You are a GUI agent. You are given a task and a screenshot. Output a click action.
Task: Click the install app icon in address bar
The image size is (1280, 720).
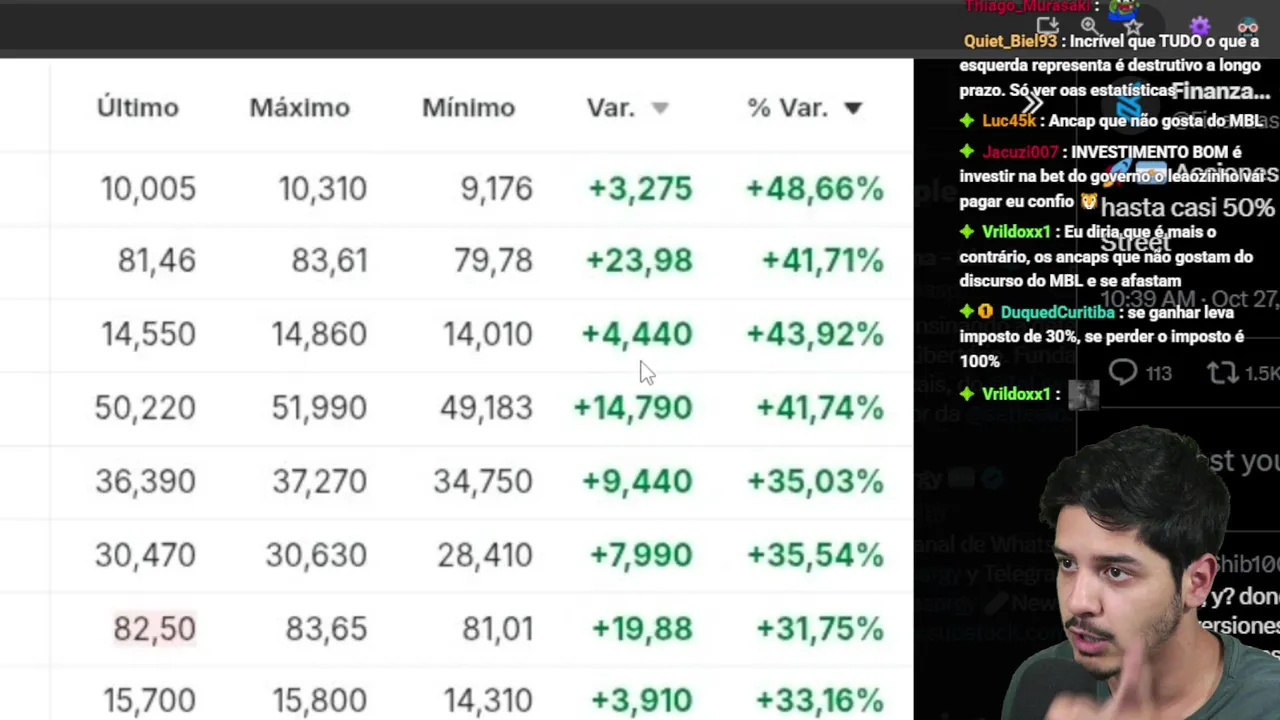click(1047, 25)
